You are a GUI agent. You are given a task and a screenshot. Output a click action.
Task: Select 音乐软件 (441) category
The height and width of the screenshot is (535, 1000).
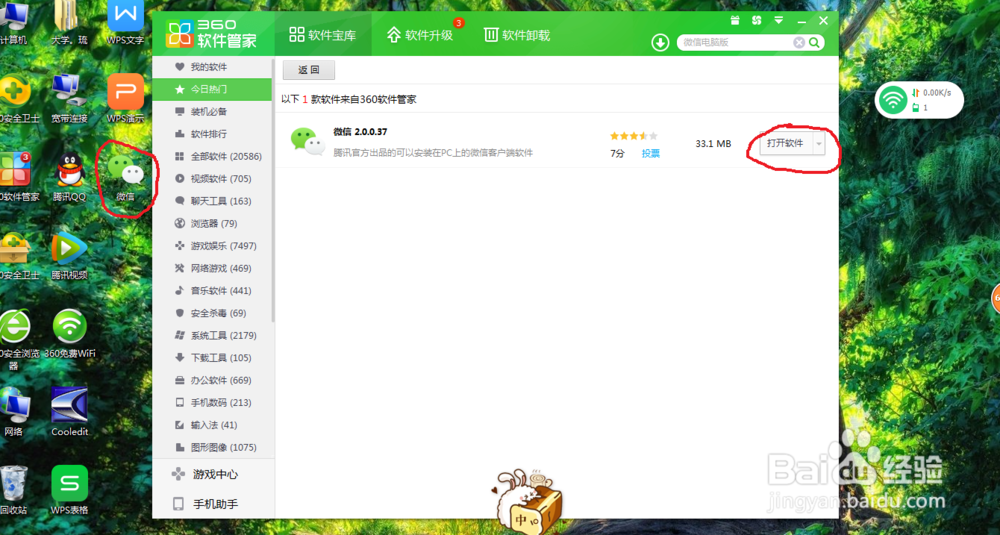tap(212, 290)
